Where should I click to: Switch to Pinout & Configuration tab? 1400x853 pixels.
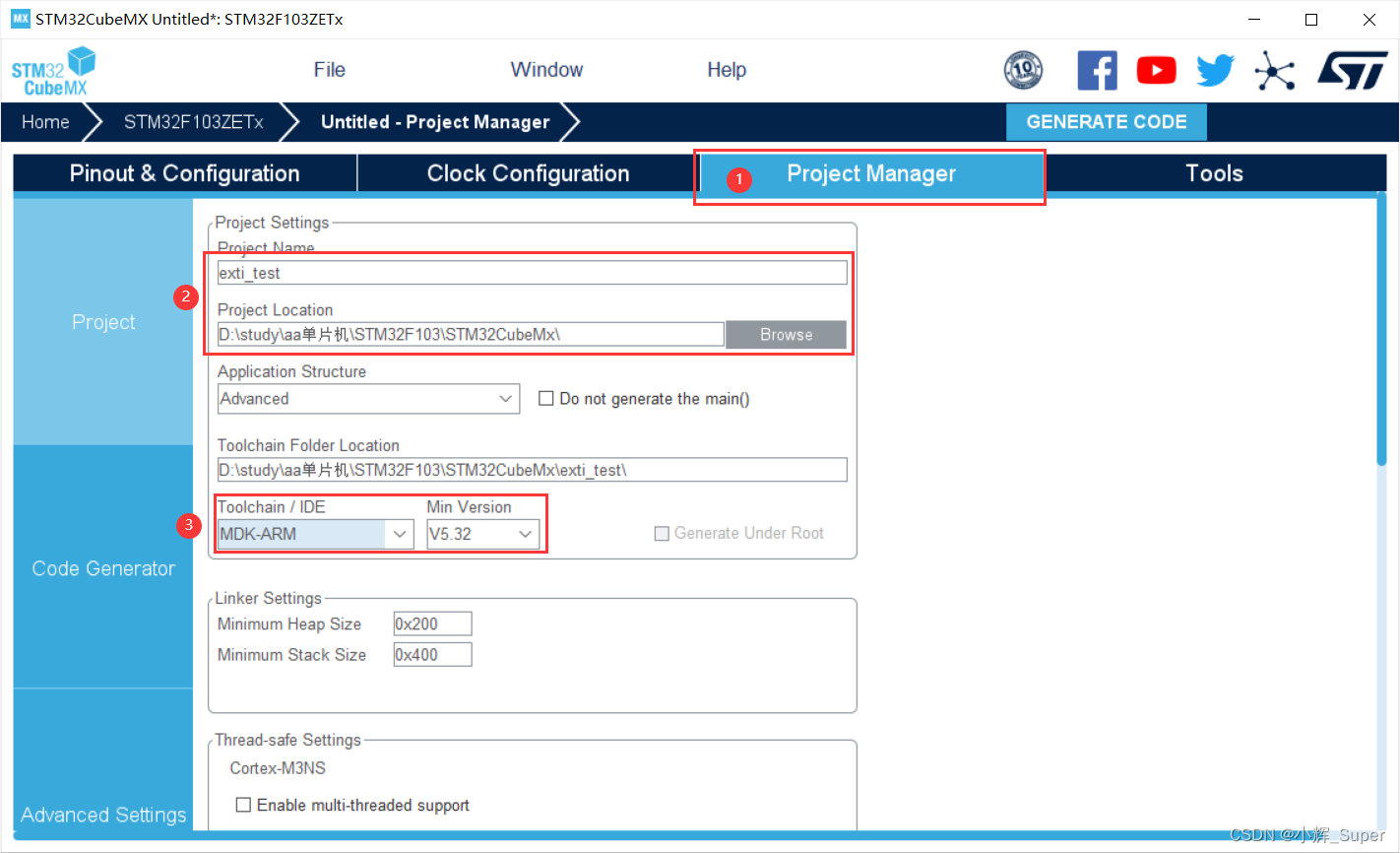185,173
